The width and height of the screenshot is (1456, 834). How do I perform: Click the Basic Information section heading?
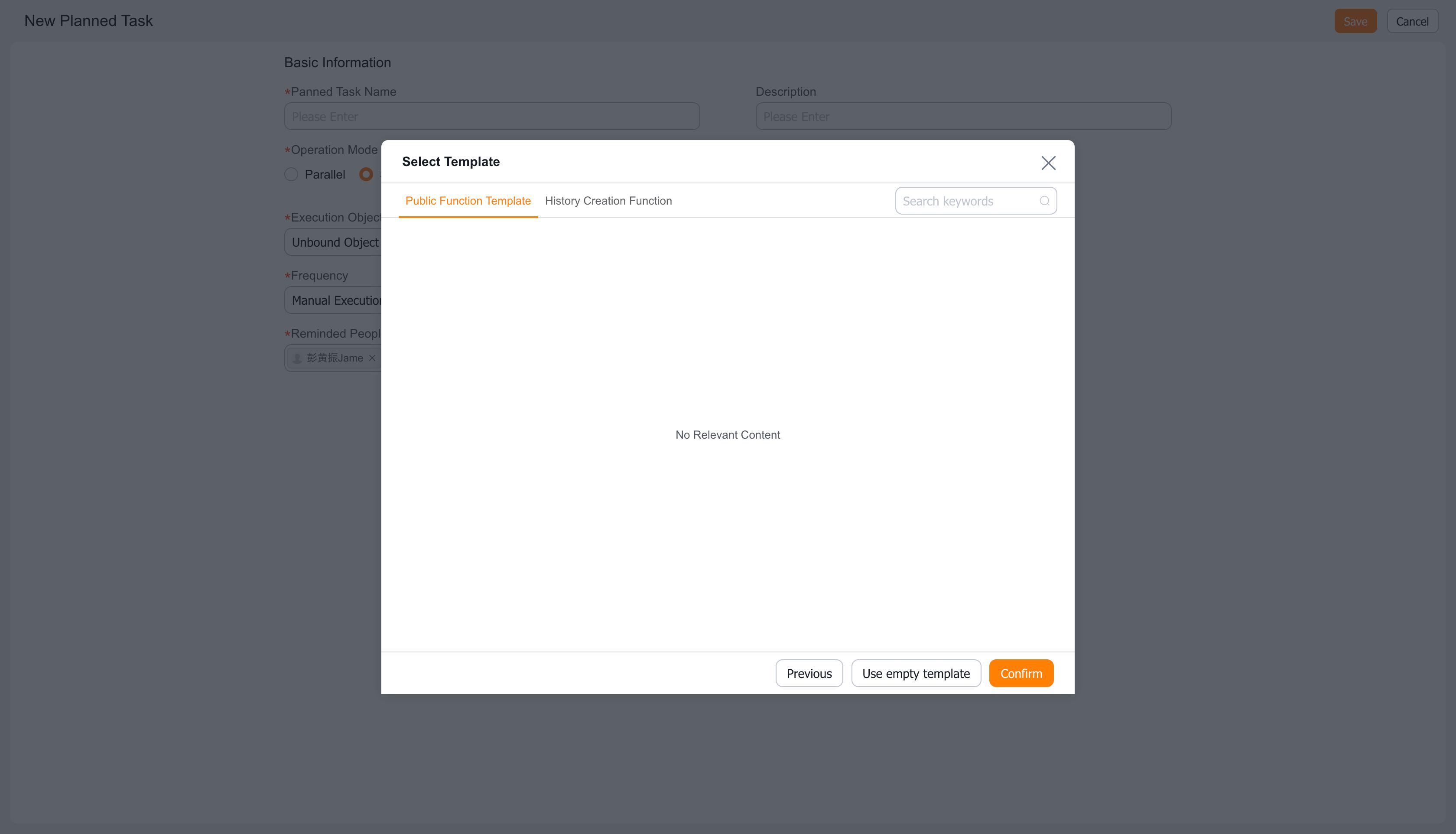coord(337,62)
